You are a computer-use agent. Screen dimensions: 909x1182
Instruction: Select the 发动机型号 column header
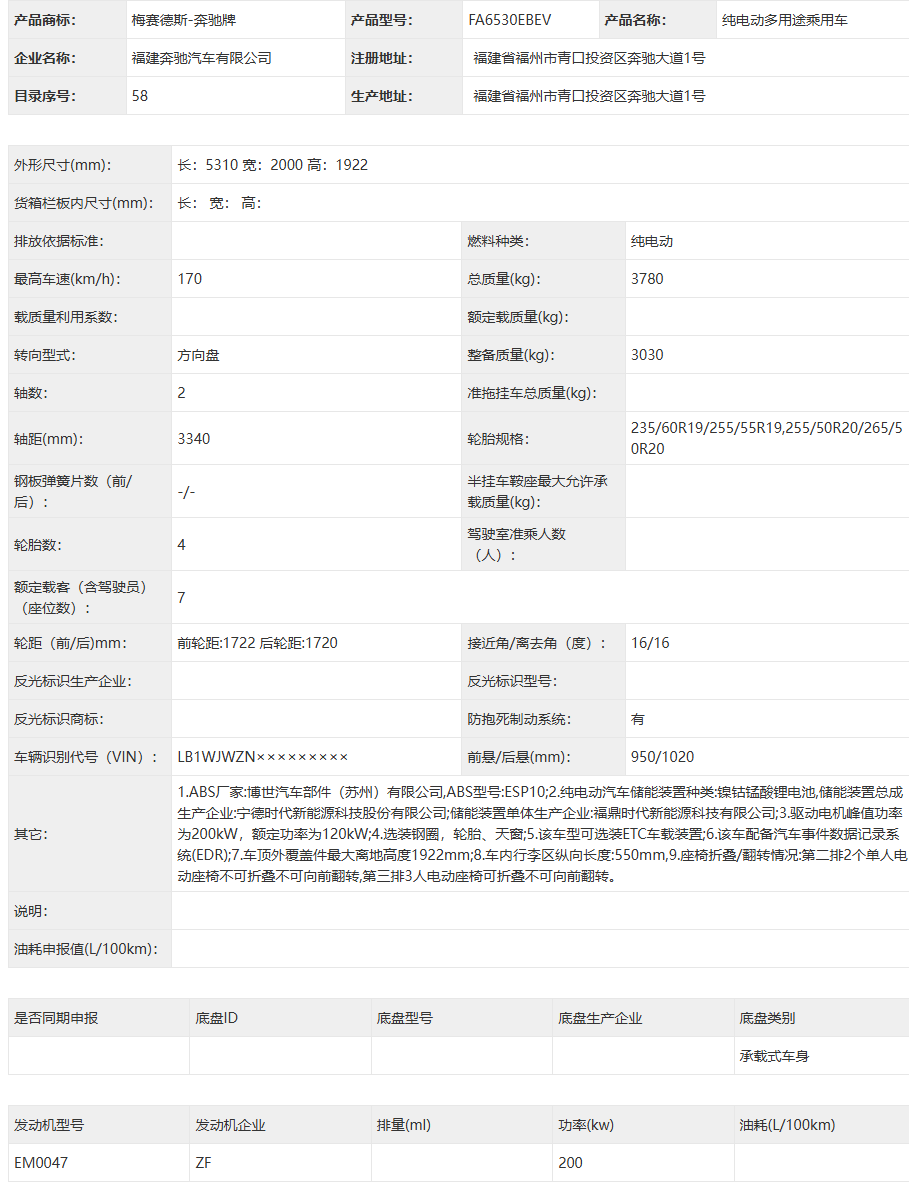(49, 1125)
